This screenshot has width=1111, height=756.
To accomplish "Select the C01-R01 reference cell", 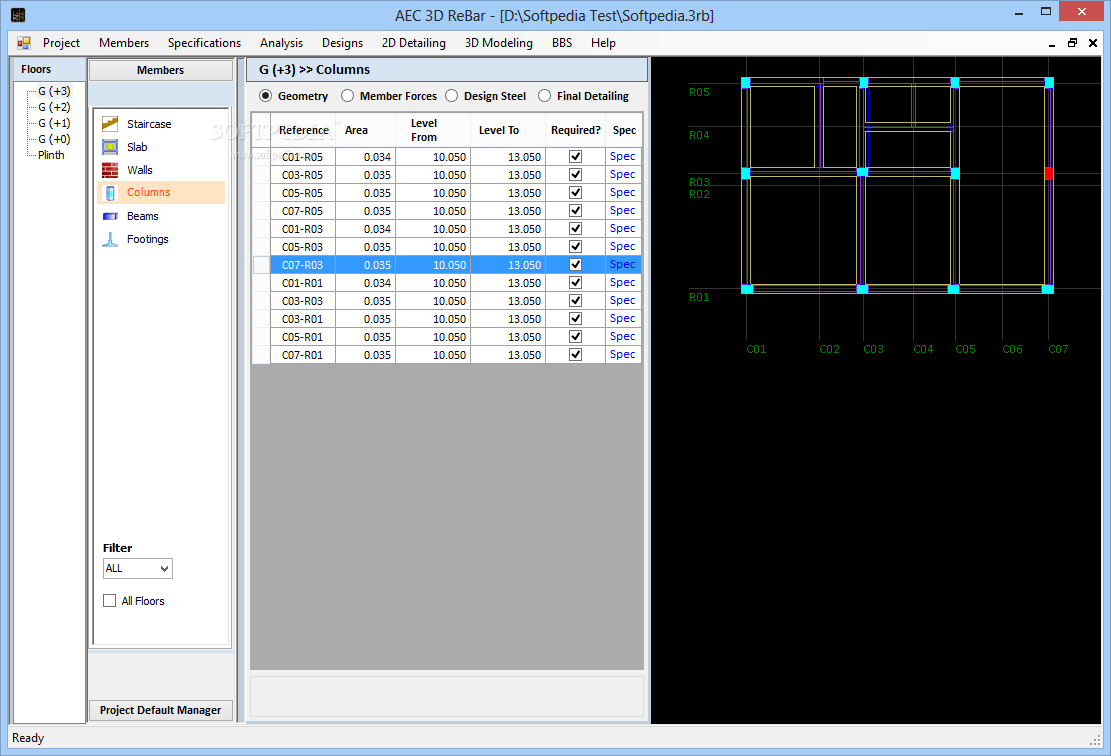I will point(303,283).
